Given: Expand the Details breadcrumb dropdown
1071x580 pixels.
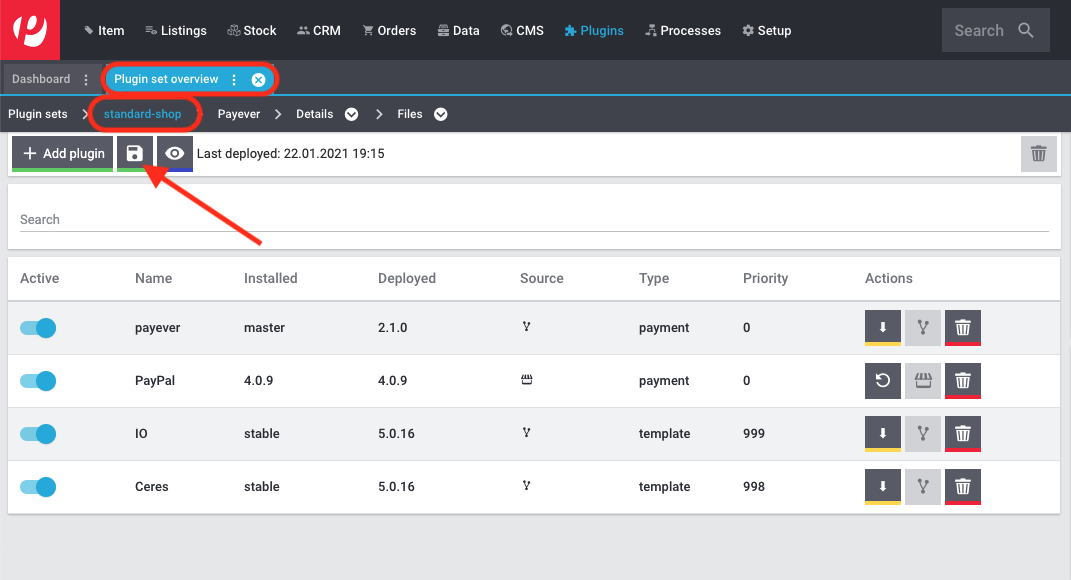Looking at the screenshot, I should [x=351, y=114].
